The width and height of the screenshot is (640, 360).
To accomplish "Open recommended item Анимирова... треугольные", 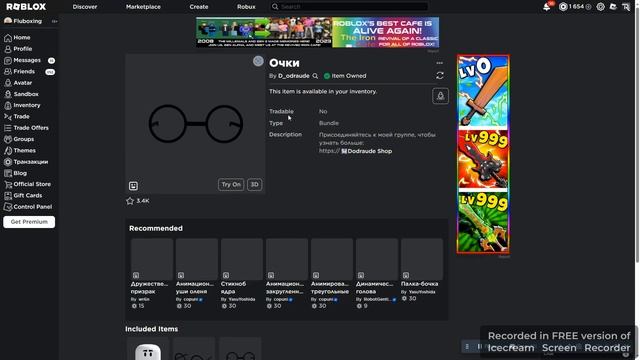I will pyautogui.click(x=332, y=273).
